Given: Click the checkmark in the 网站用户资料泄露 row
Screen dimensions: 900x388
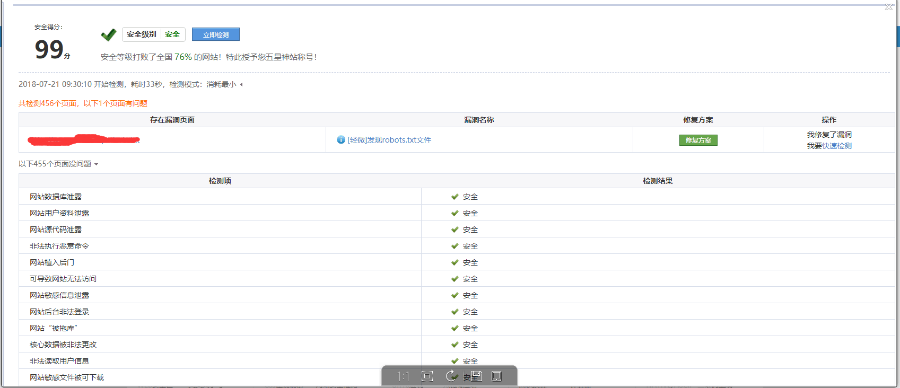Looking at the screenshot, I should [455, 213].
